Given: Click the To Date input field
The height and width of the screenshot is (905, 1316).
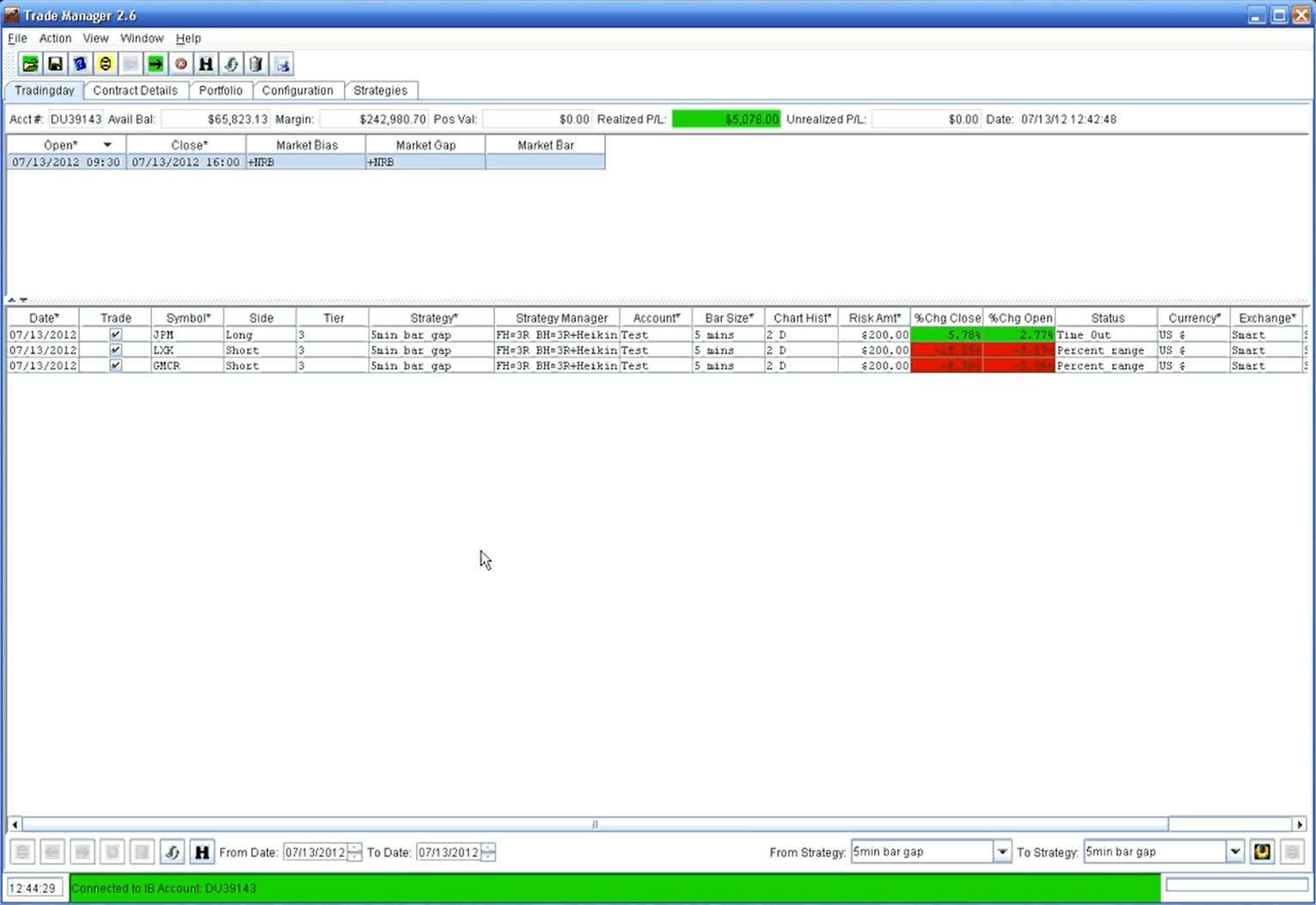Looking at the screenshot, I should [x=449, y=852].
